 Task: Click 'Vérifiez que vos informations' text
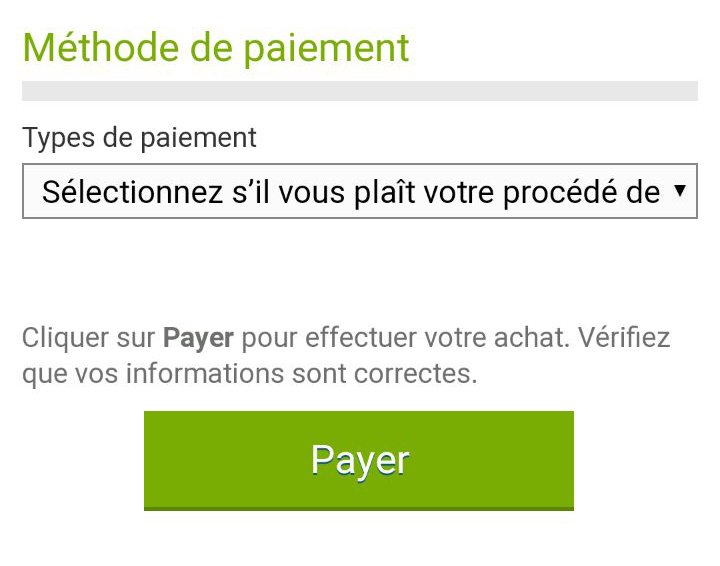(346, 356)
